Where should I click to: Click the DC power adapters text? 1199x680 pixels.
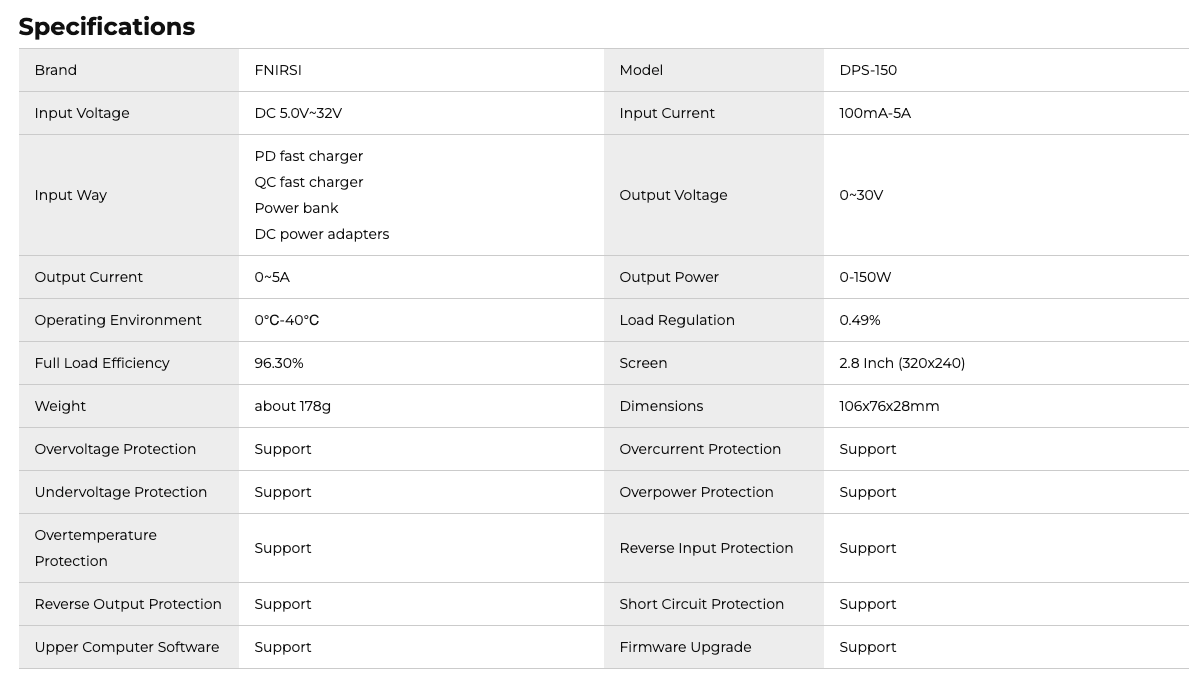pos(322,234)
